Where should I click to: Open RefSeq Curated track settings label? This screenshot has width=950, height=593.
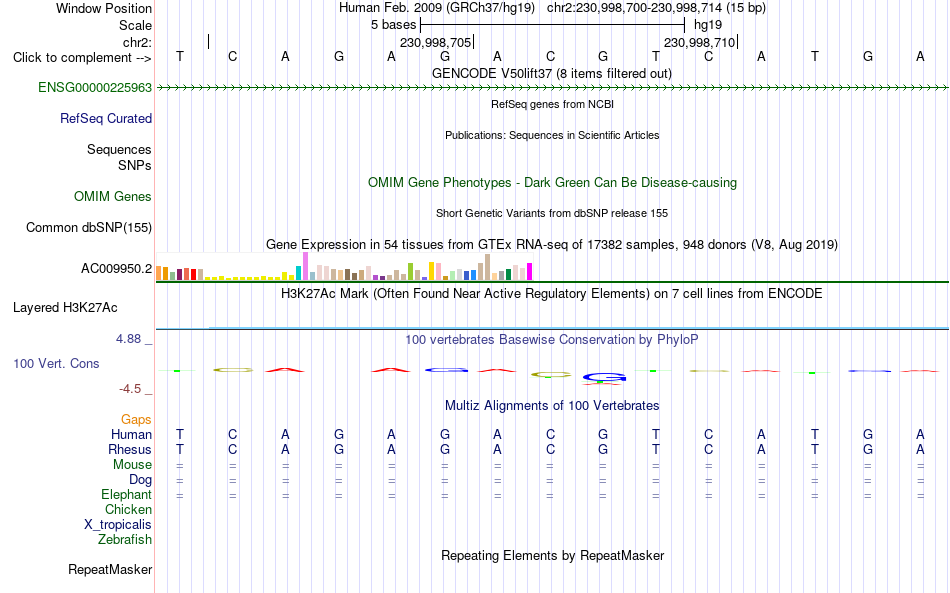click(x=106, y=118)
